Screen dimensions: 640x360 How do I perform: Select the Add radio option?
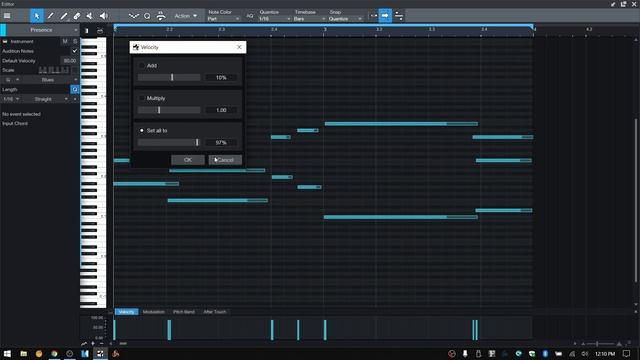pos(142,65)
